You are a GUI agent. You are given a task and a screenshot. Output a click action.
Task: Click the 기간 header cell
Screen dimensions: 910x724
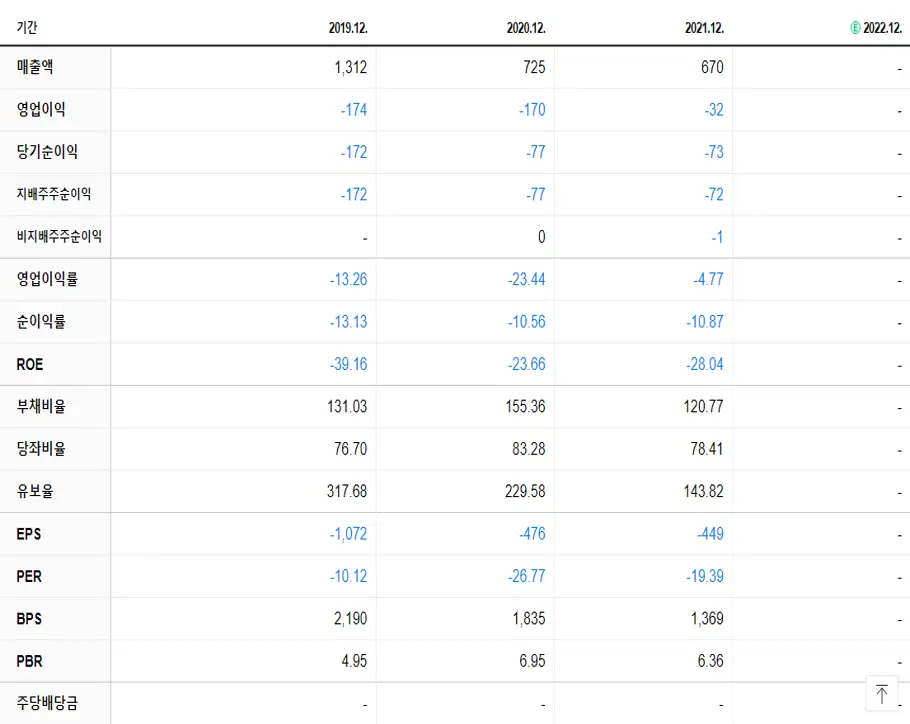26,28
